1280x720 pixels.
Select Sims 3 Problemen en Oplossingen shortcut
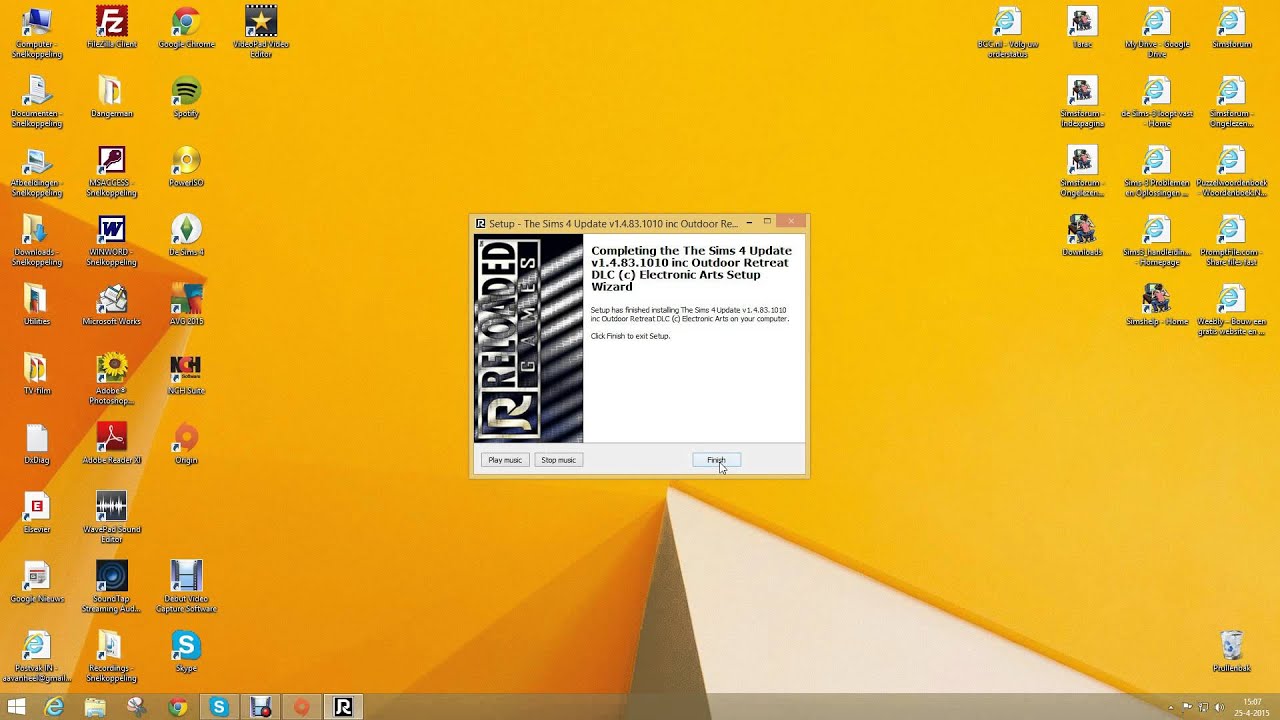[1157, 171]
